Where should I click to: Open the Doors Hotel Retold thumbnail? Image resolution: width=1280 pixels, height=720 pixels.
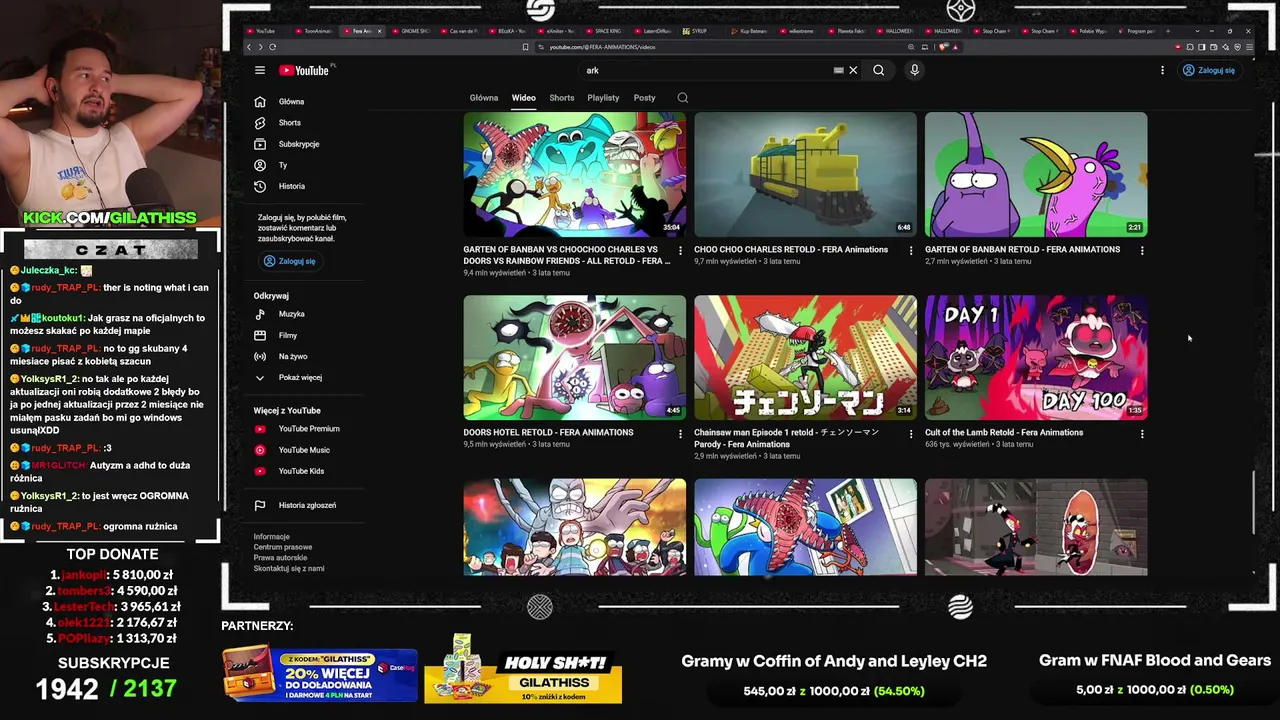575,357
